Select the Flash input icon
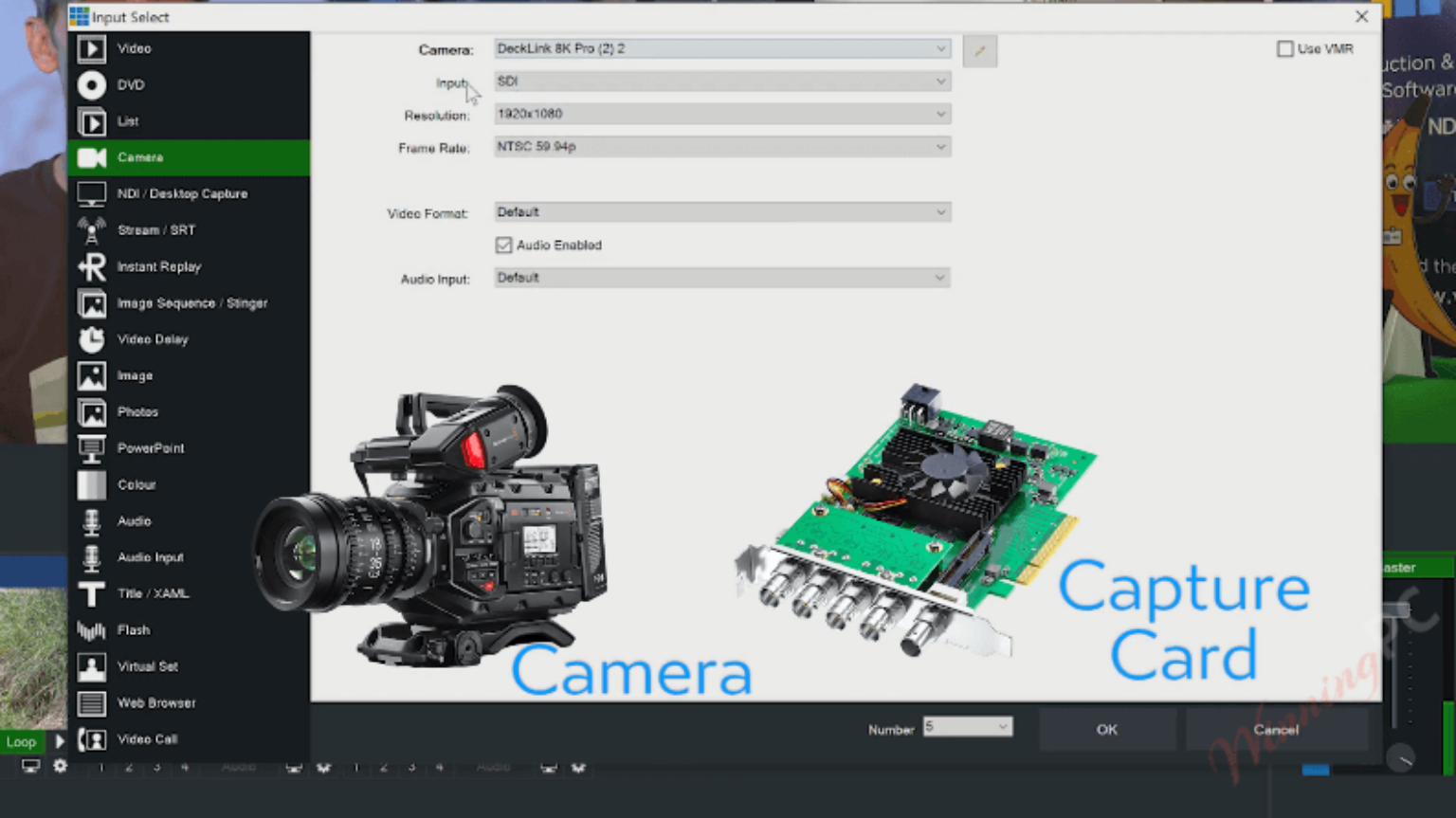Viewport: 1456px width, 818px height. 91,630
